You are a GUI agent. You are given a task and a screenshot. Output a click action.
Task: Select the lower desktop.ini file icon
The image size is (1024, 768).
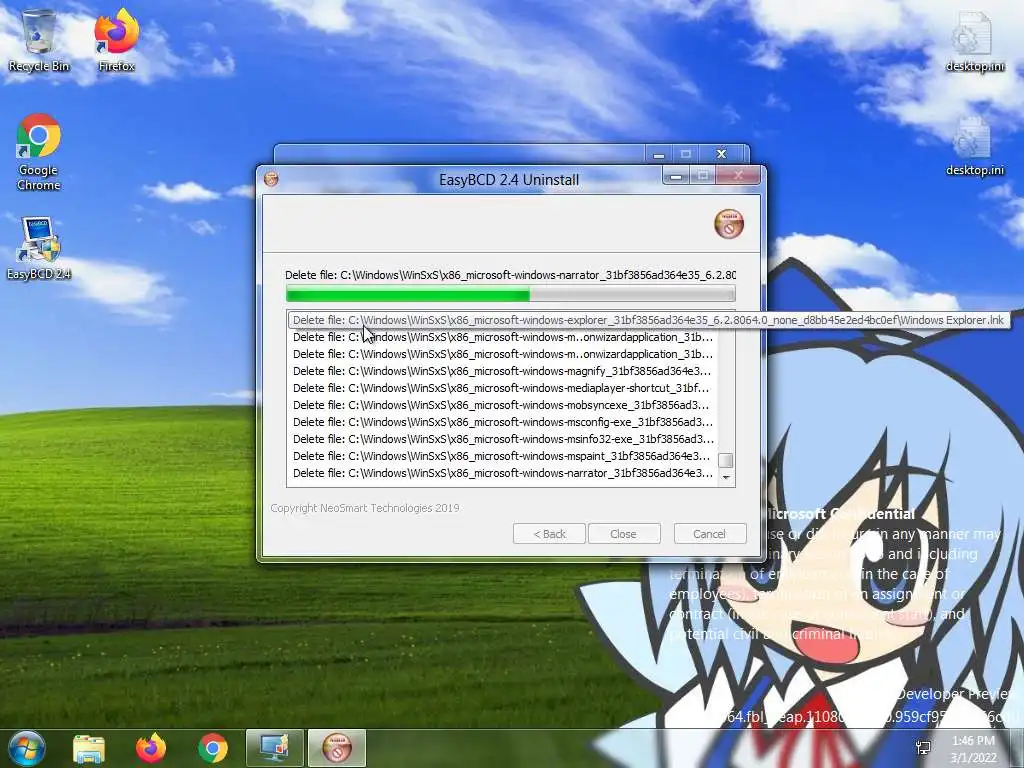(974, 146)
